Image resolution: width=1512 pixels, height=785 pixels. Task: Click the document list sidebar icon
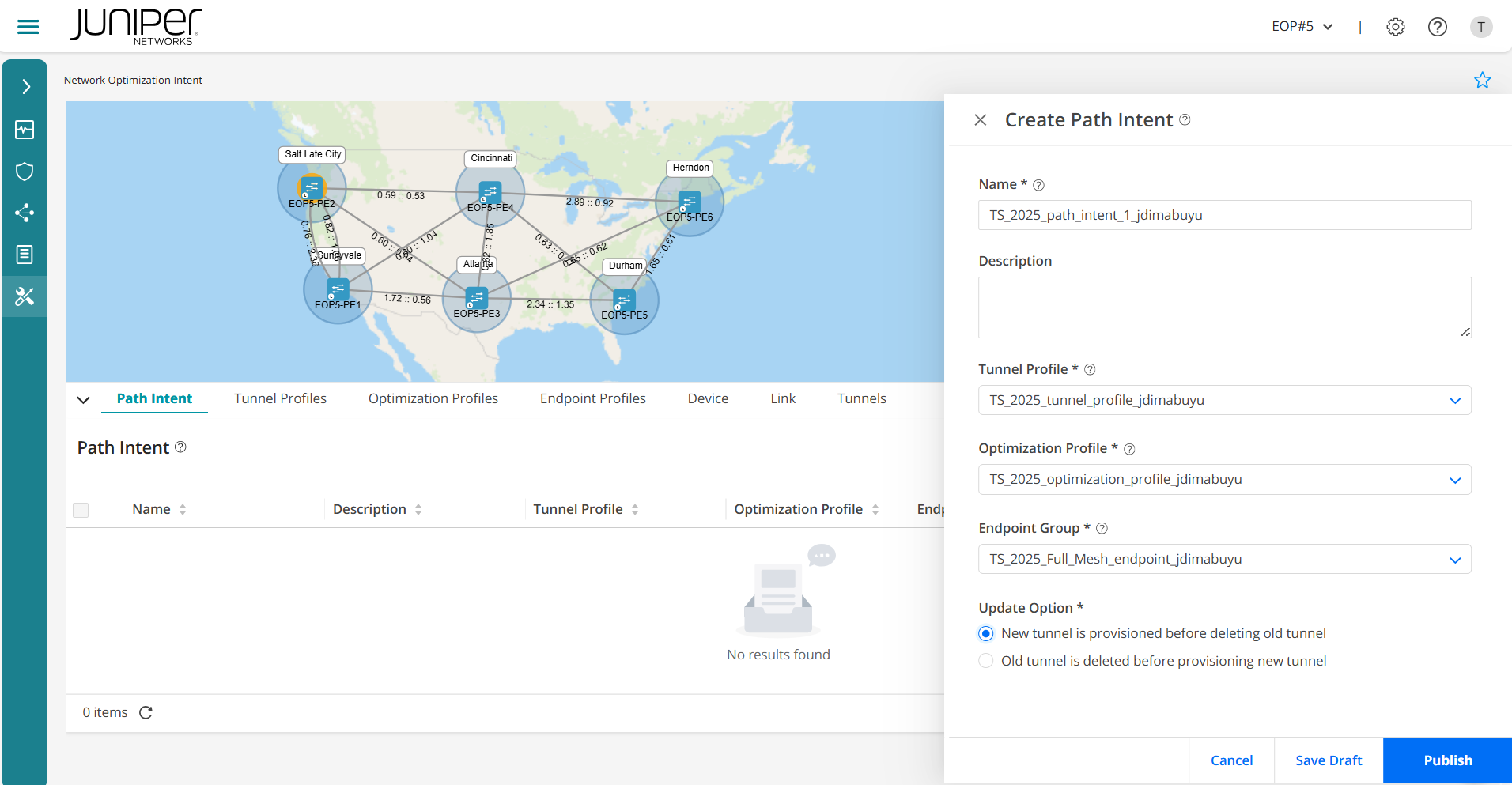[25, 255]
